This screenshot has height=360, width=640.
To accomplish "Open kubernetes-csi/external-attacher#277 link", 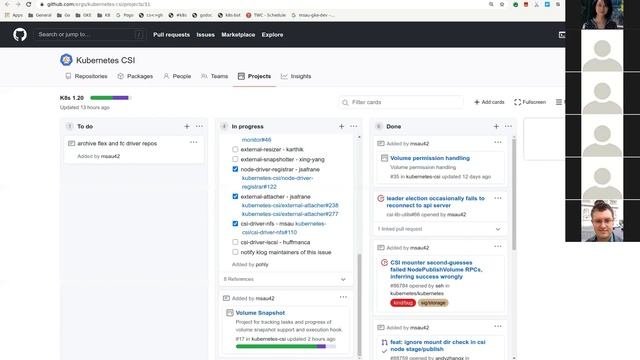I will pyautogui.click(x=290, y=214).
